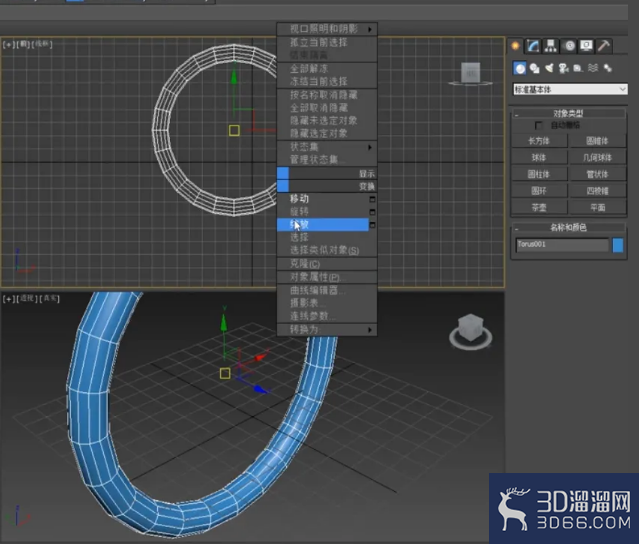Open the [前] view label menu

23,44
